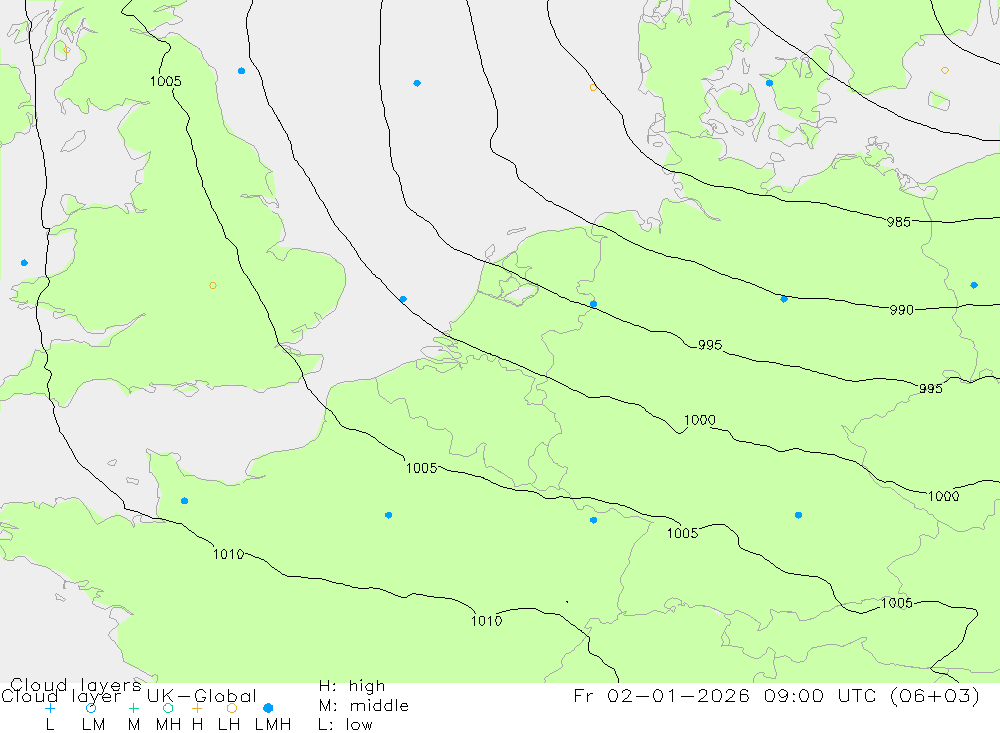Click the 'MH' legend label
The width and height of the screenshot is (1000, 733).
(168, 725)
